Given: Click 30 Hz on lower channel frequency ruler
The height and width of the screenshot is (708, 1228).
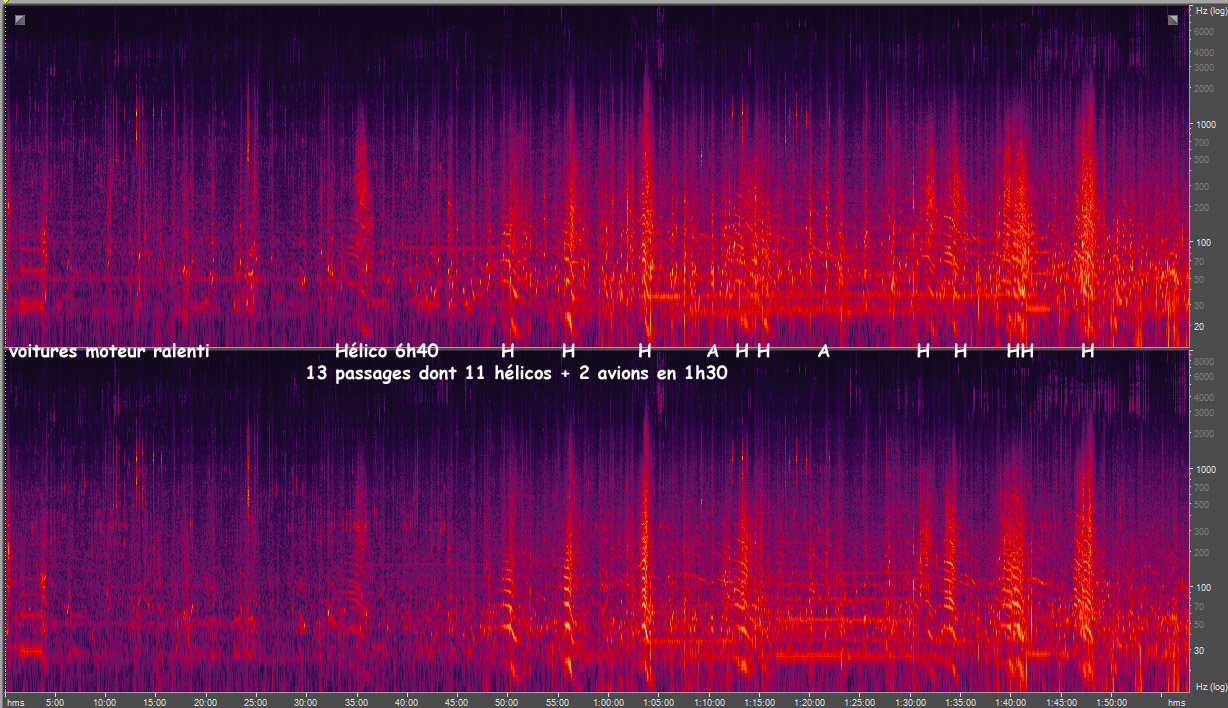Looking at the screenshot, I should coord(1199,650).
